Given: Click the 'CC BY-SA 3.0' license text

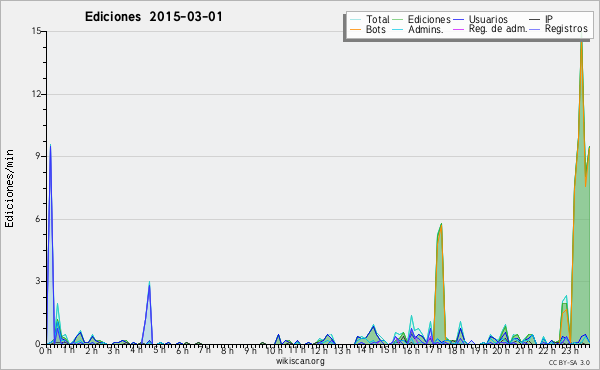Looking at the screenshot, I should point(569,363).
